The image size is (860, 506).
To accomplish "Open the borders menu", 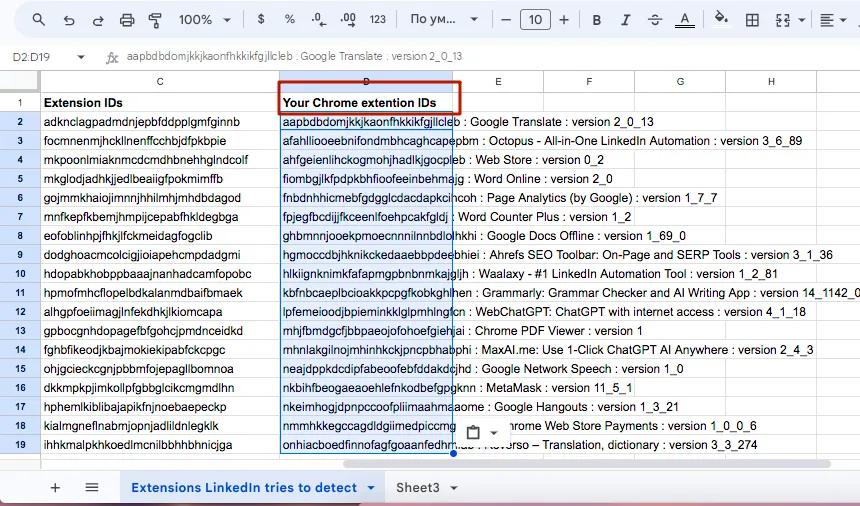I will pyautogui.click(x=752, y=20).
